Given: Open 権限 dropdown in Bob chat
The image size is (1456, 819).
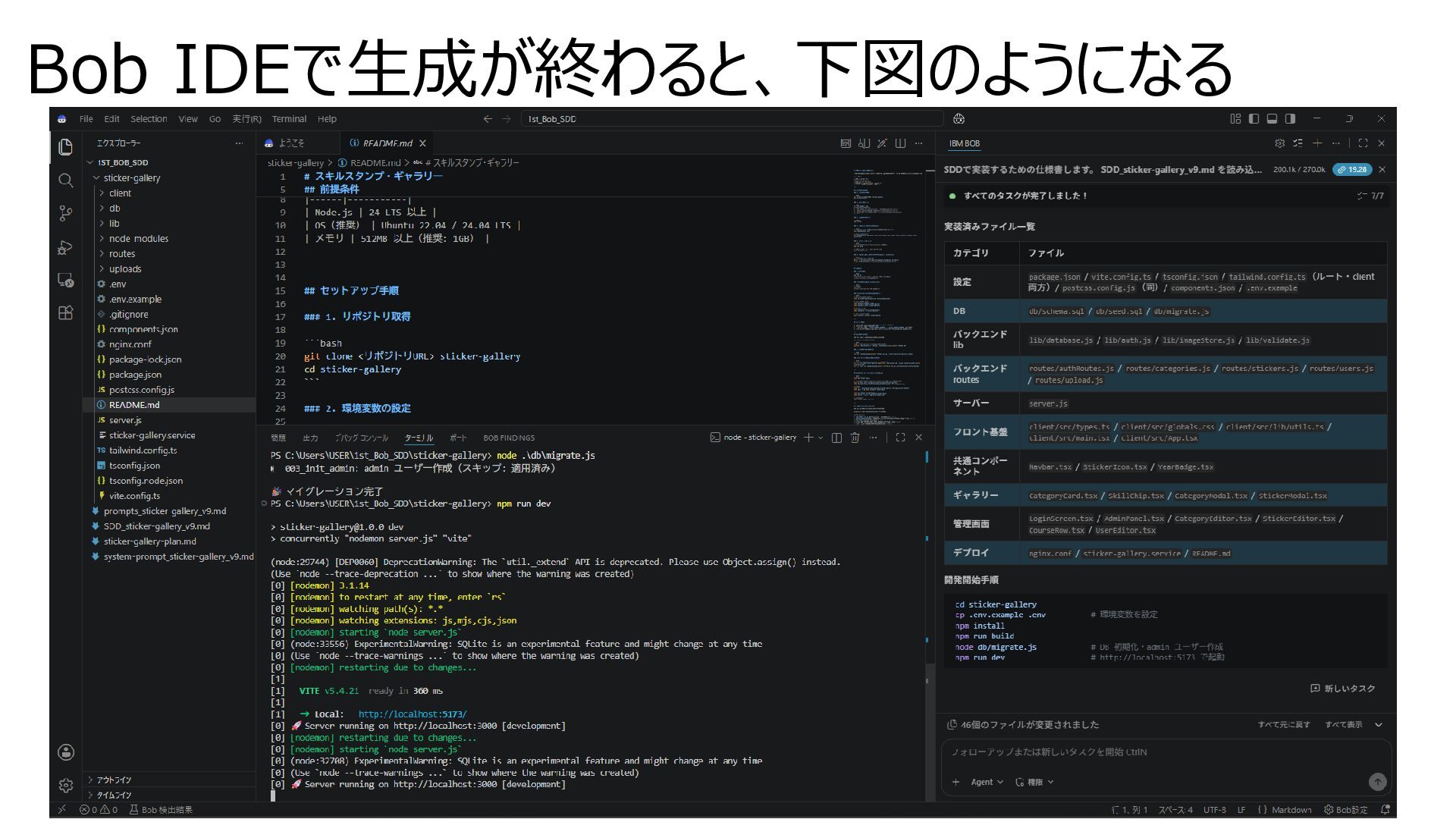Looking at the screenshot, I should 1034,782.
